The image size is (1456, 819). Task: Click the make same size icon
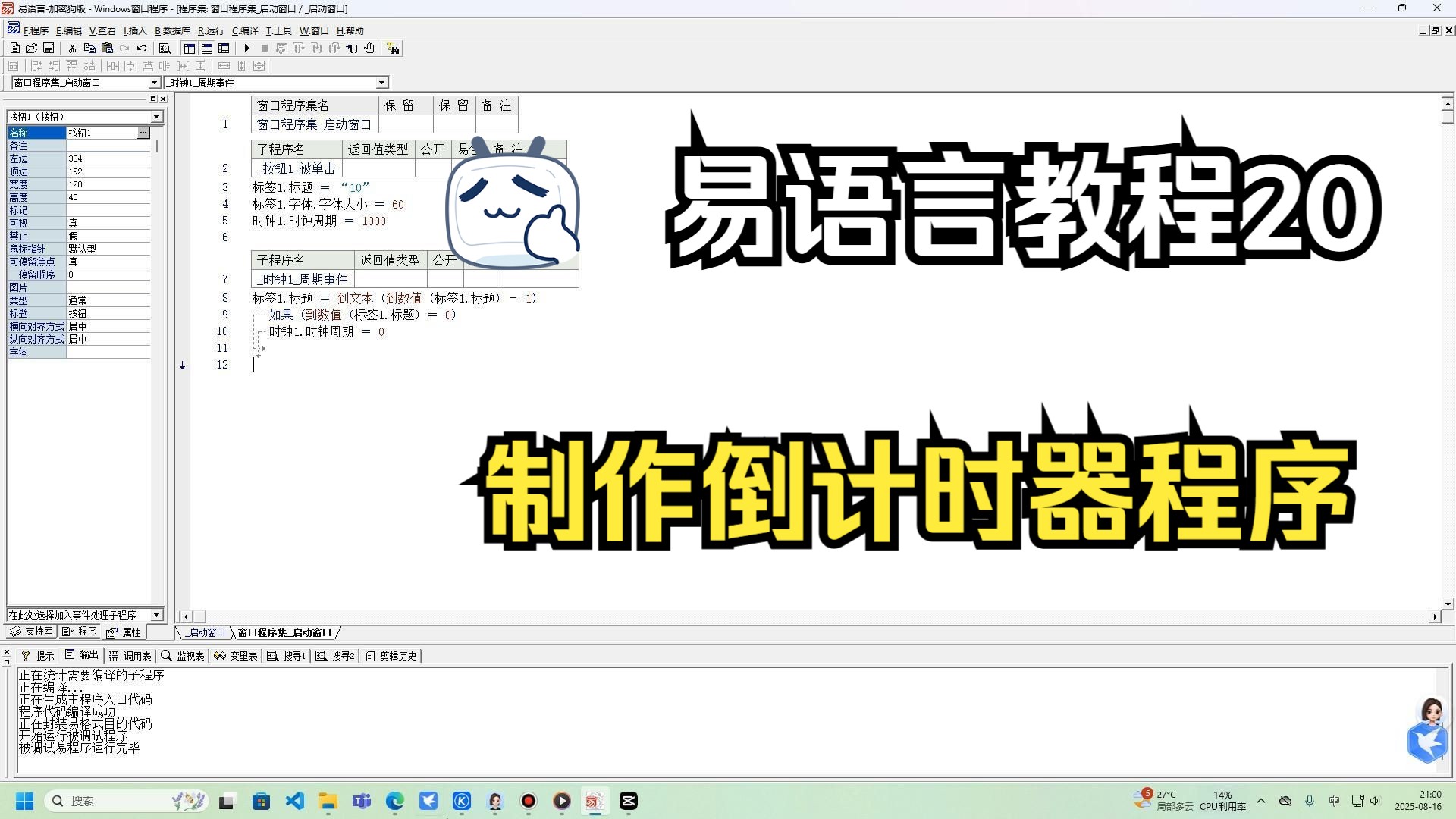(259, 66)
